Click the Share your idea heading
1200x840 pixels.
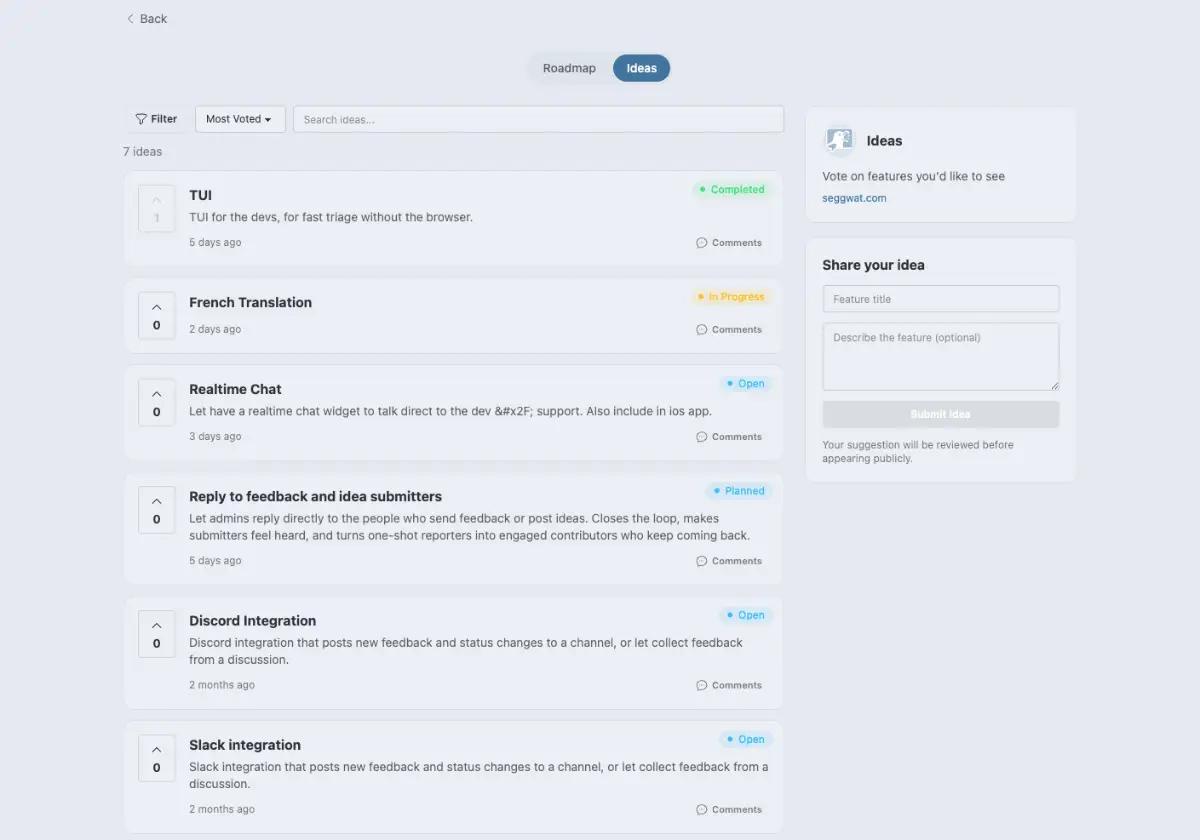tap(873, 265)
